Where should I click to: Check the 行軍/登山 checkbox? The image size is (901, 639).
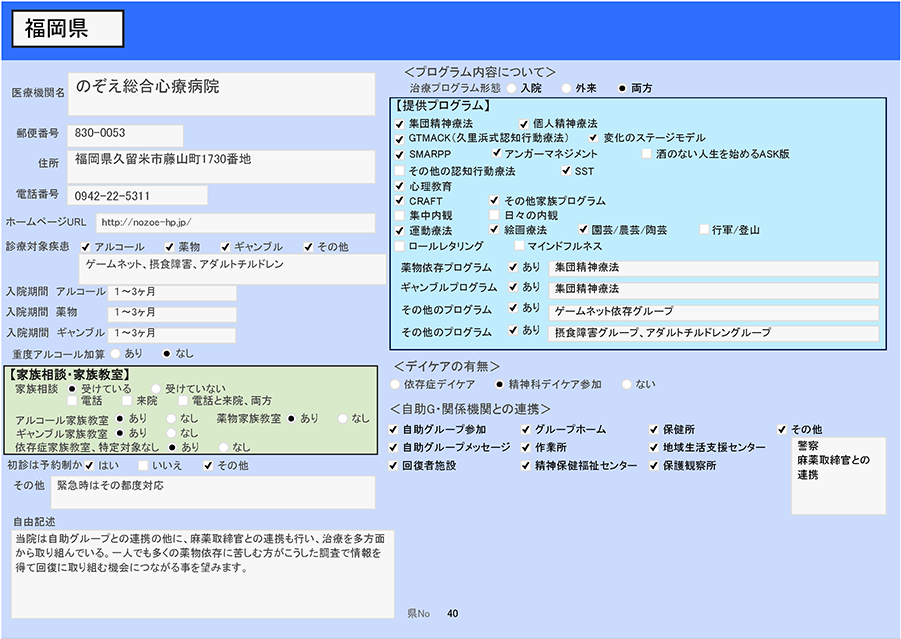[x=703, y=231]
